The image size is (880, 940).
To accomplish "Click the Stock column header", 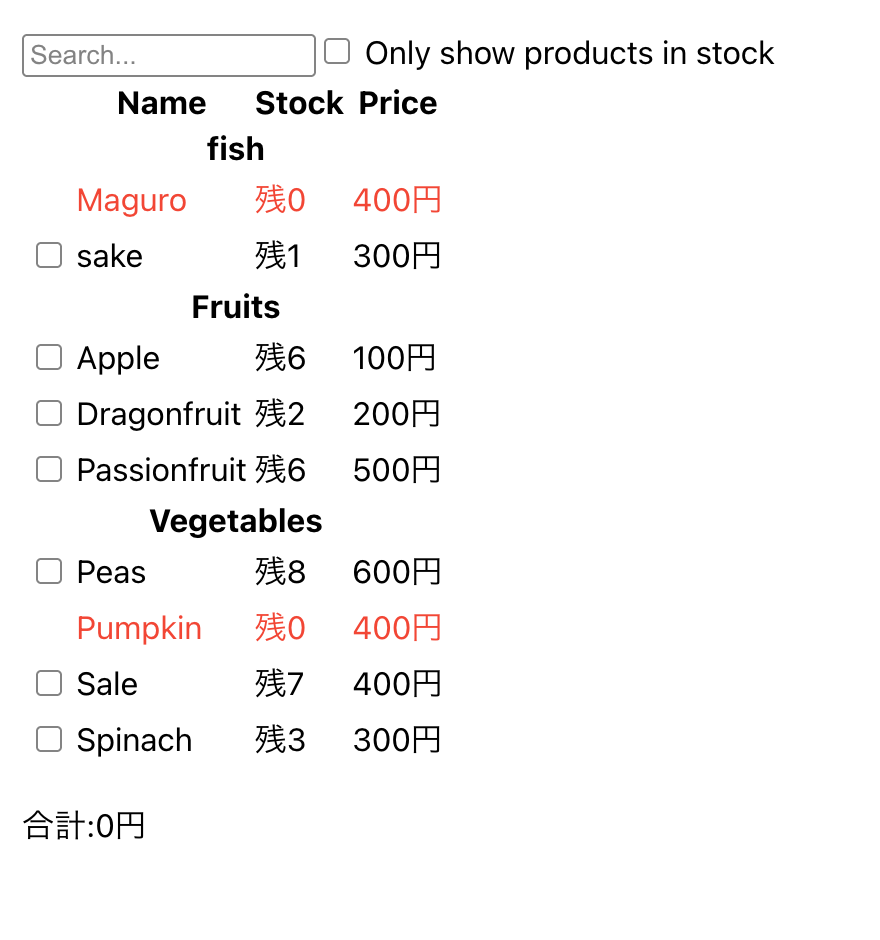I will click(299, 103).
